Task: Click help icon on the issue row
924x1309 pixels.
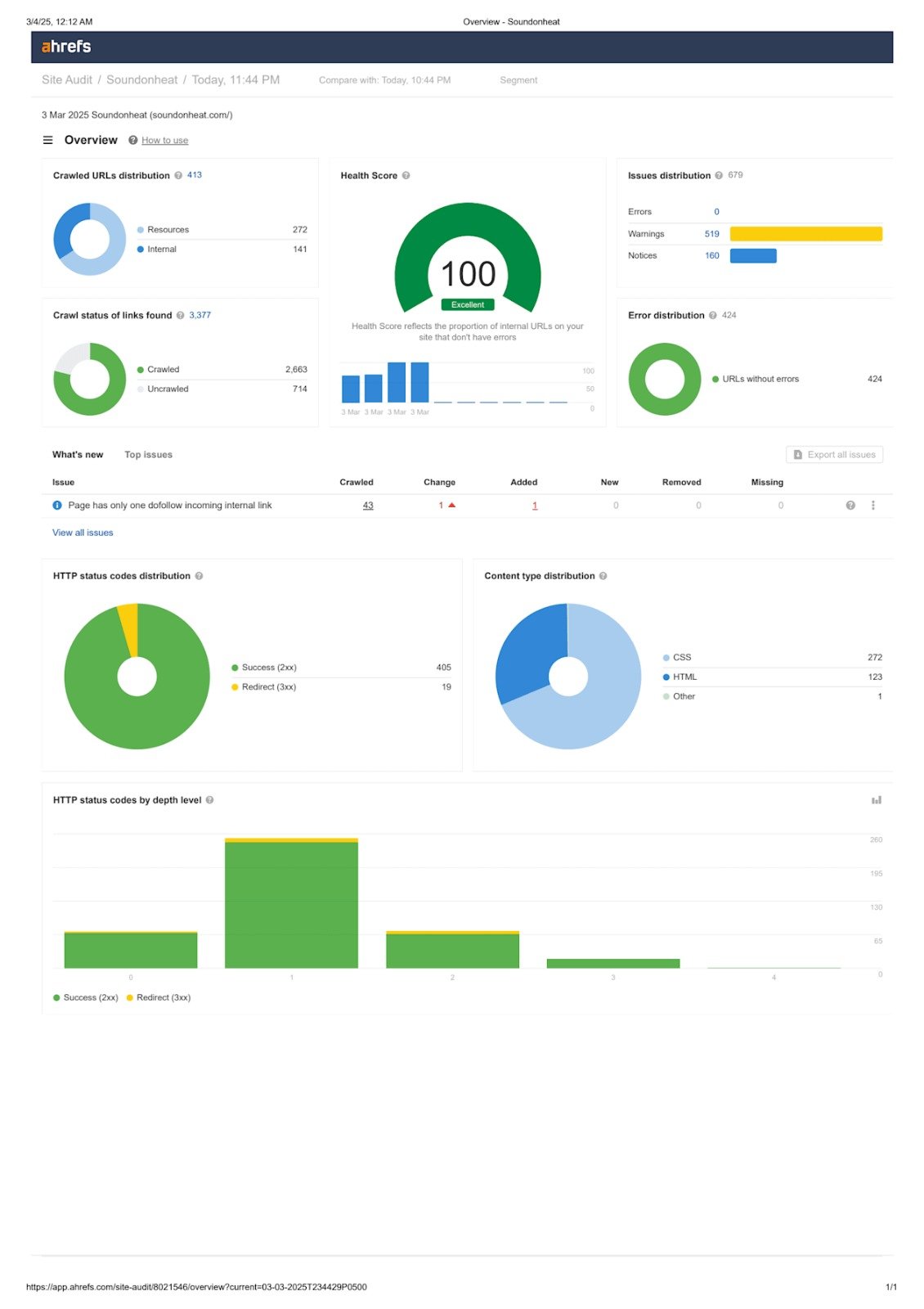Action: click(850, 506)
